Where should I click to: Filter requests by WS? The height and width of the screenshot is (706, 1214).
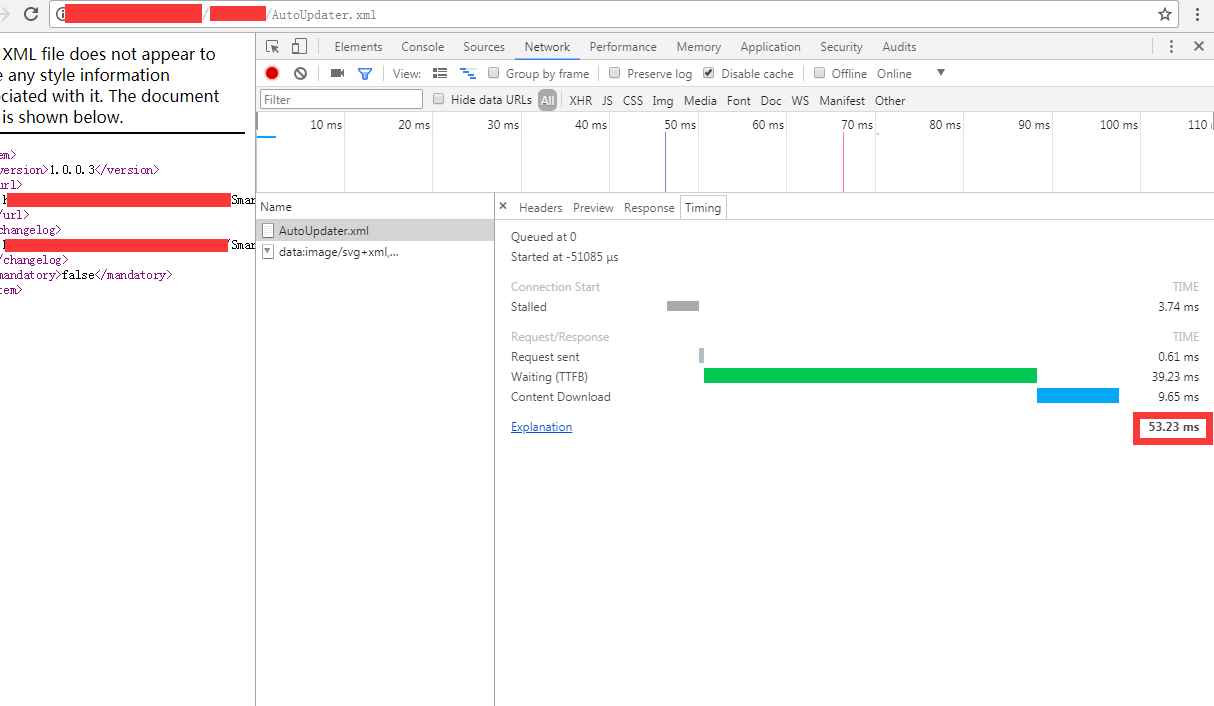click(800, 100)
